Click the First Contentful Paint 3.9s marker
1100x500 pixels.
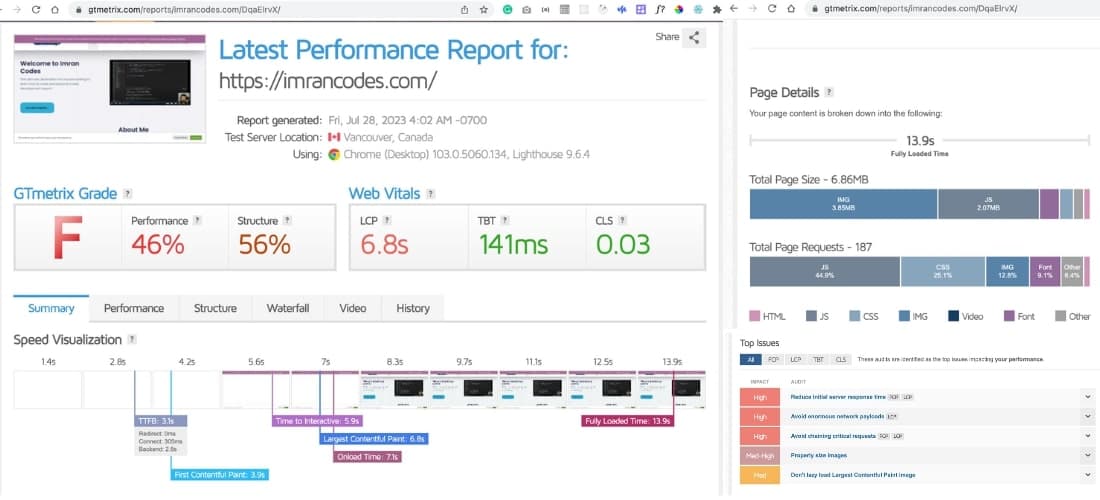(x=220, y=475)
